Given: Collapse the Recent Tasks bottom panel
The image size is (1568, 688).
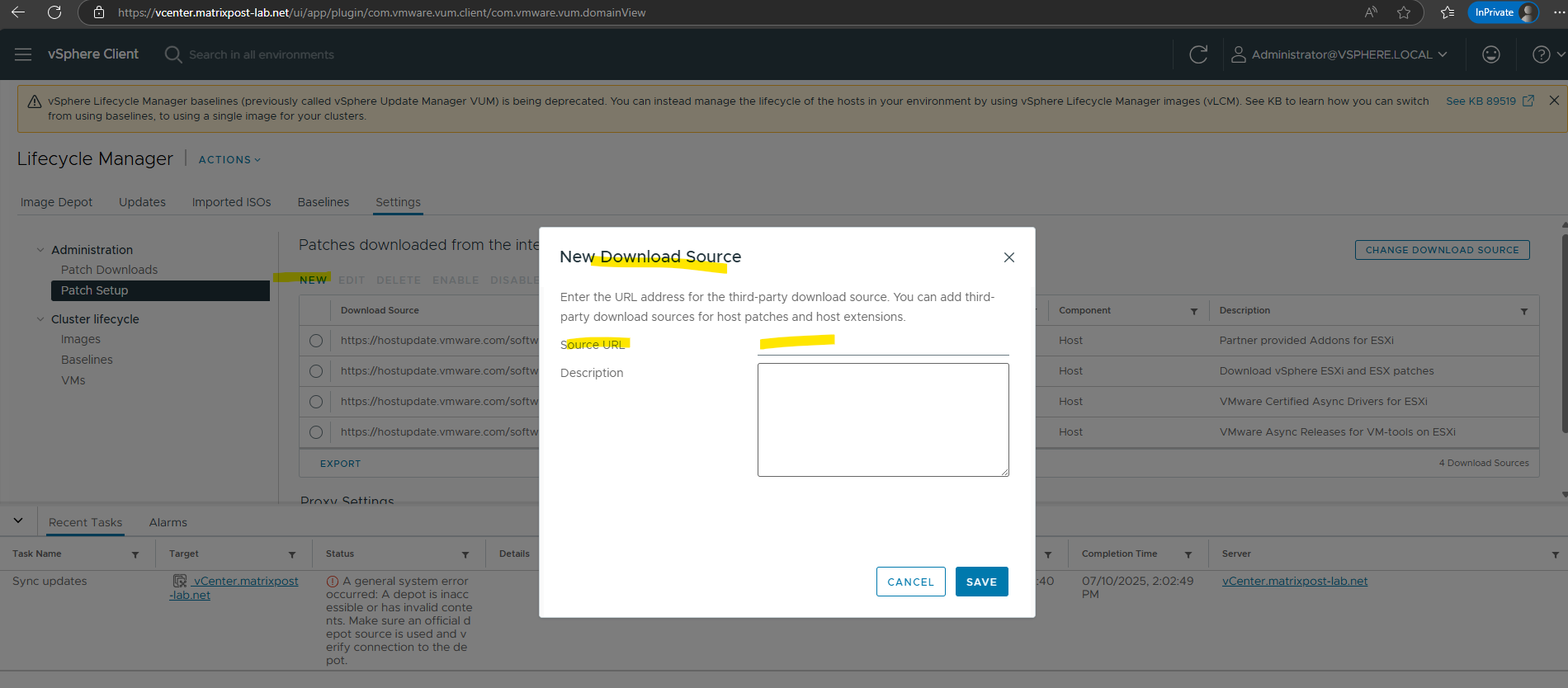Looking at the screenshot, I should click(x=18, y=521).
